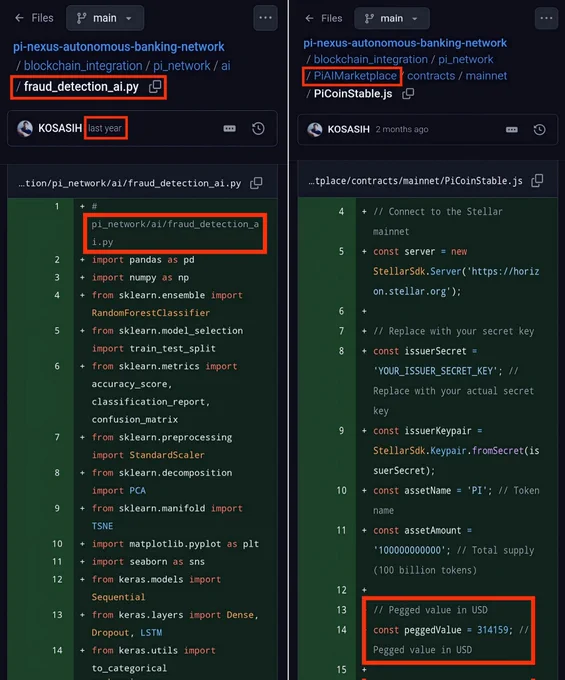
Task: Click KOSASIH avatar in left panel
Action: click(x=25, y=128)
